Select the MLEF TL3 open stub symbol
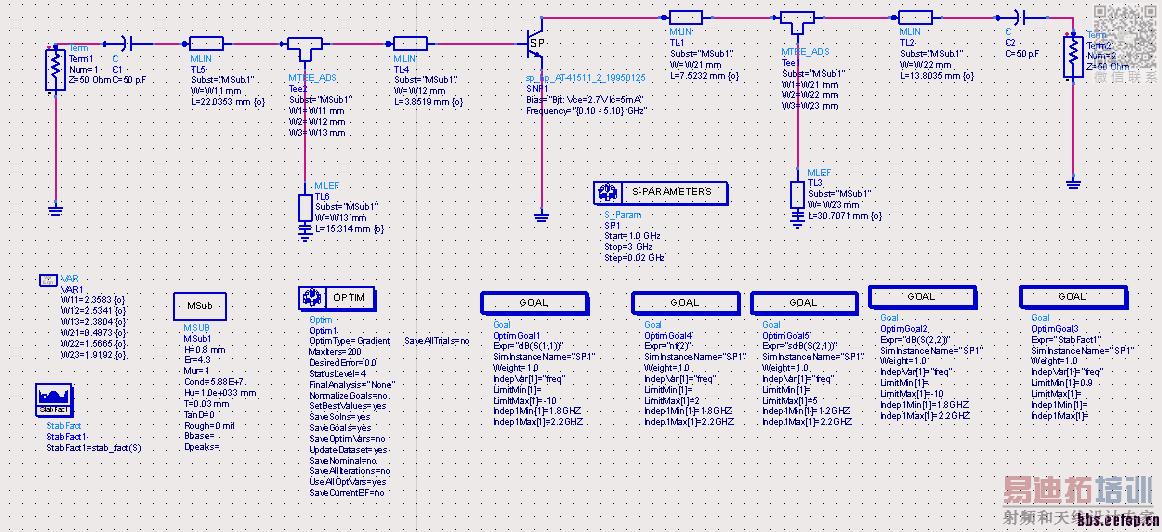 [x=797, y=194]
